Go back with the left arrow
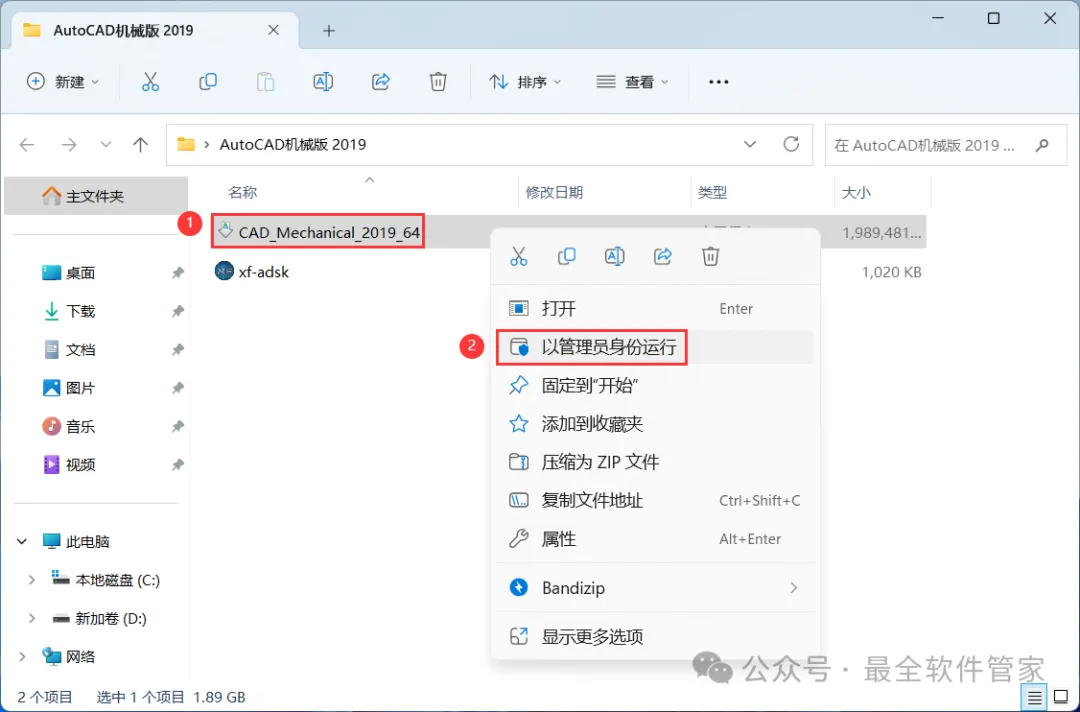The height and width of the screenshot is (712, 1080). [27, 145]
